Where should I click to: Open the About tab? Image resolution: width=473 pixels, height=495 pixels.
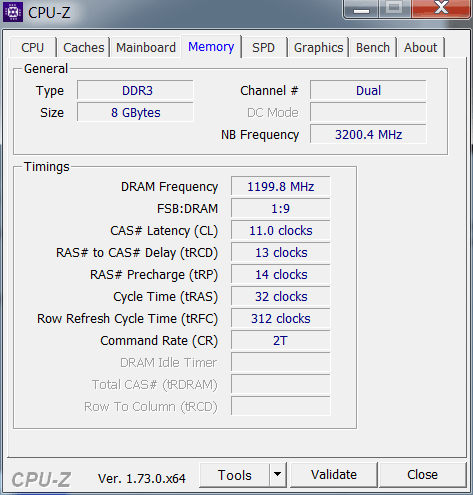[420, 48]
